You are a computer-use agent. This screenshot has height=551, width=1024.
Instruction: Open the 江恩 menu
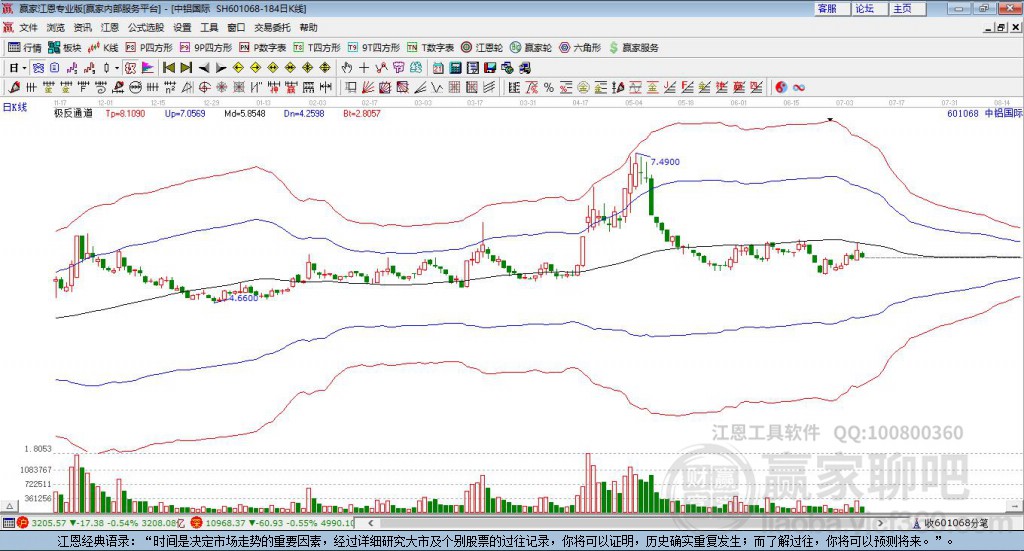(x=110, y=27)
